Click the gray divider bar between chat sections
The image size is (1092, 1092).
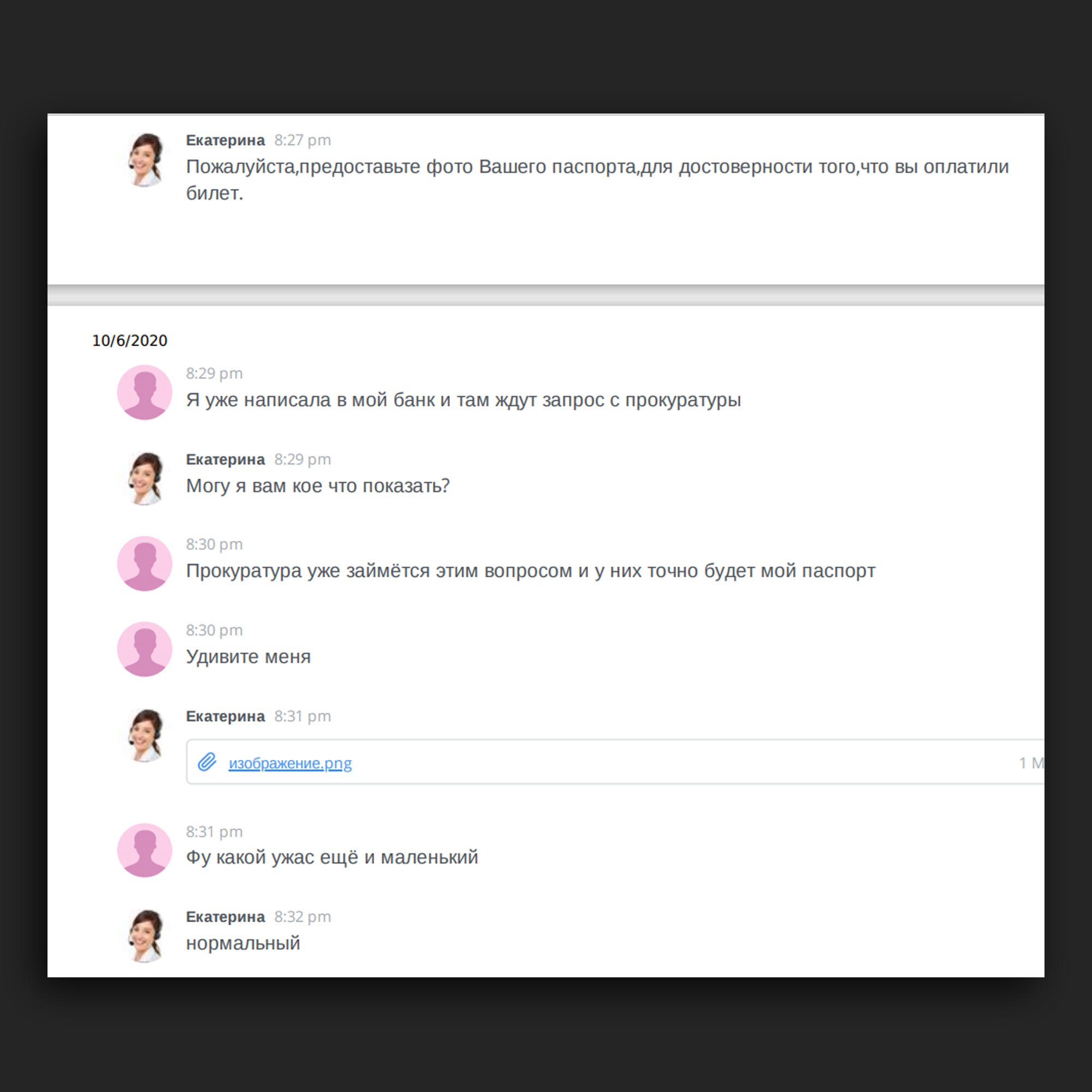546,295
